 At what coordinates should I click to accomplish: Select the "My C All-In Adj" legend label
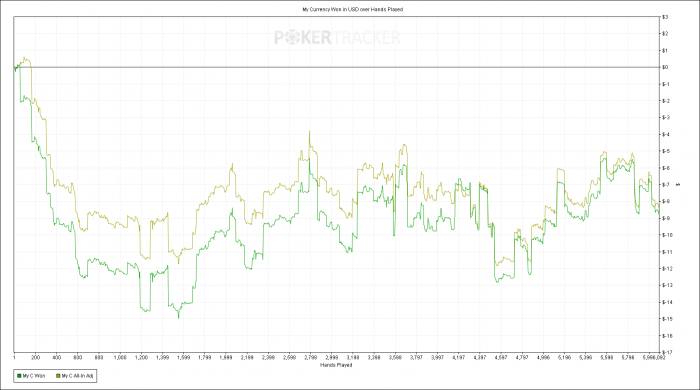(77, 376)
